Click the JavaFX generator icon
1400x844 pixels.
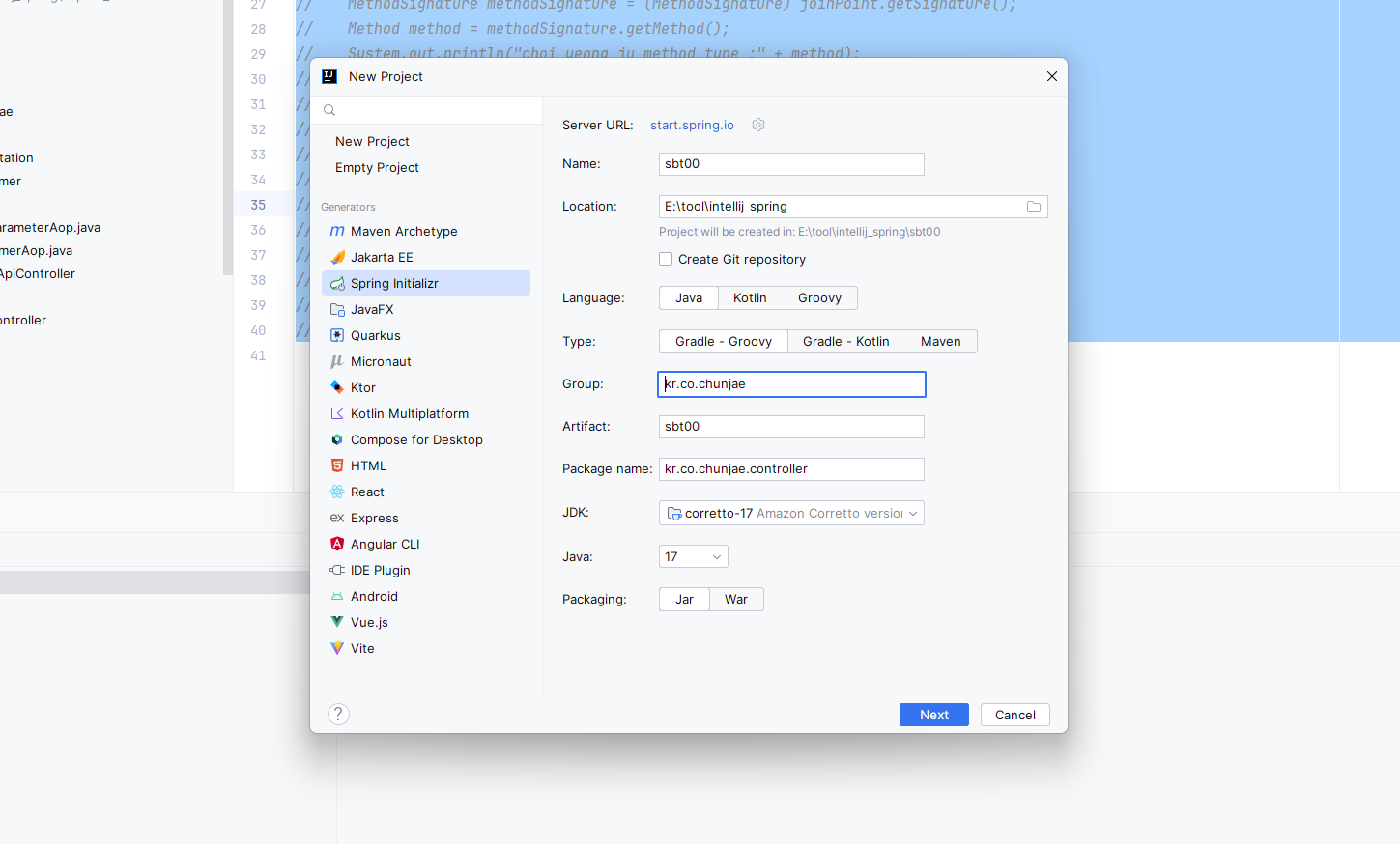point(337,309)
